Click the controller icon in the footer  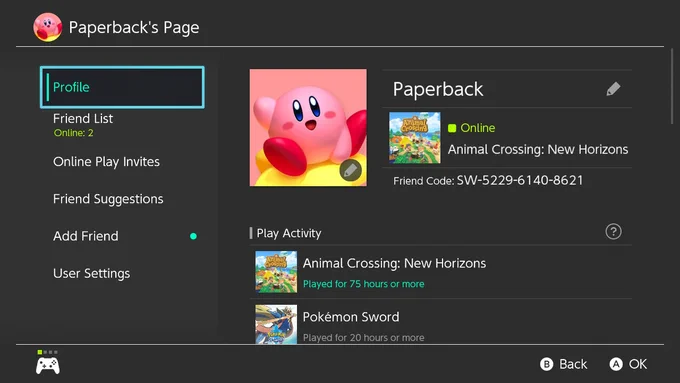point(48,366)
